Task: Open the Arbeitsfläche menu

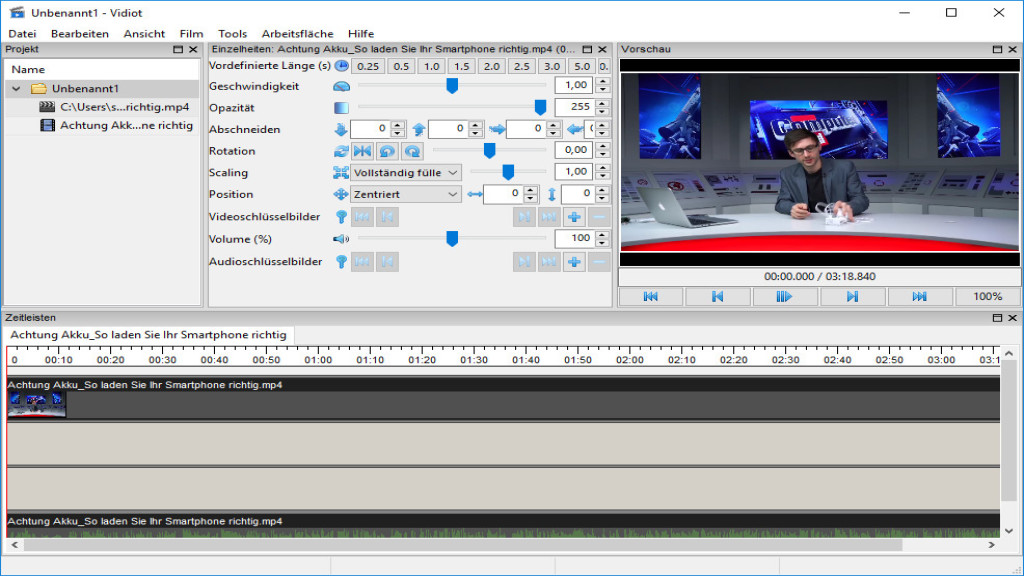Action: pyautogui.click(x=297, y=33)
